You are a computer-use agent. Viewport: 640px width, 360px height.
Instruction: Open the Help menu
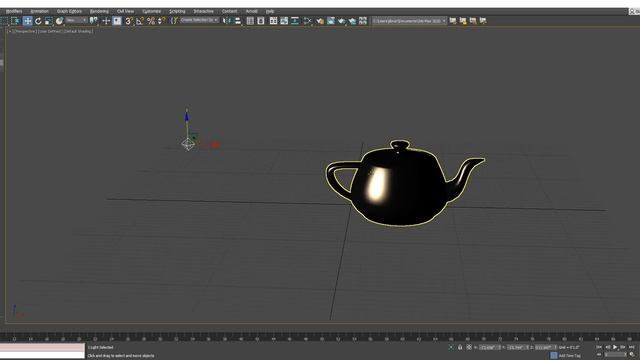click(270, 11)
